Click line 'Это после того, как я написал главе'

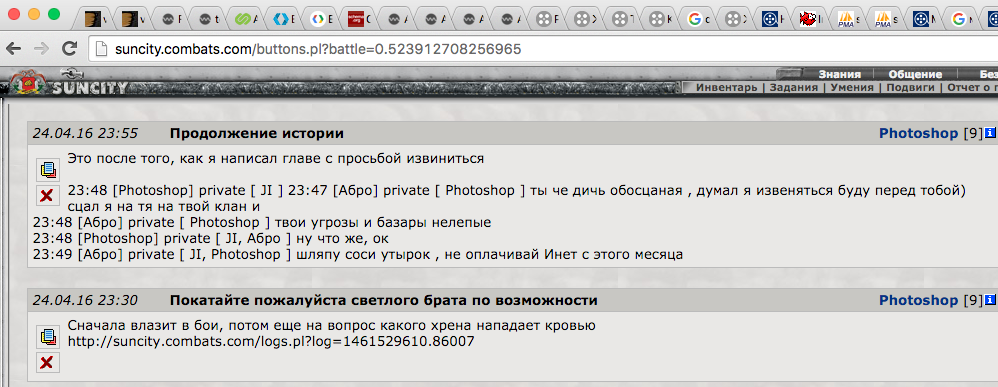[x=276, y=159]
